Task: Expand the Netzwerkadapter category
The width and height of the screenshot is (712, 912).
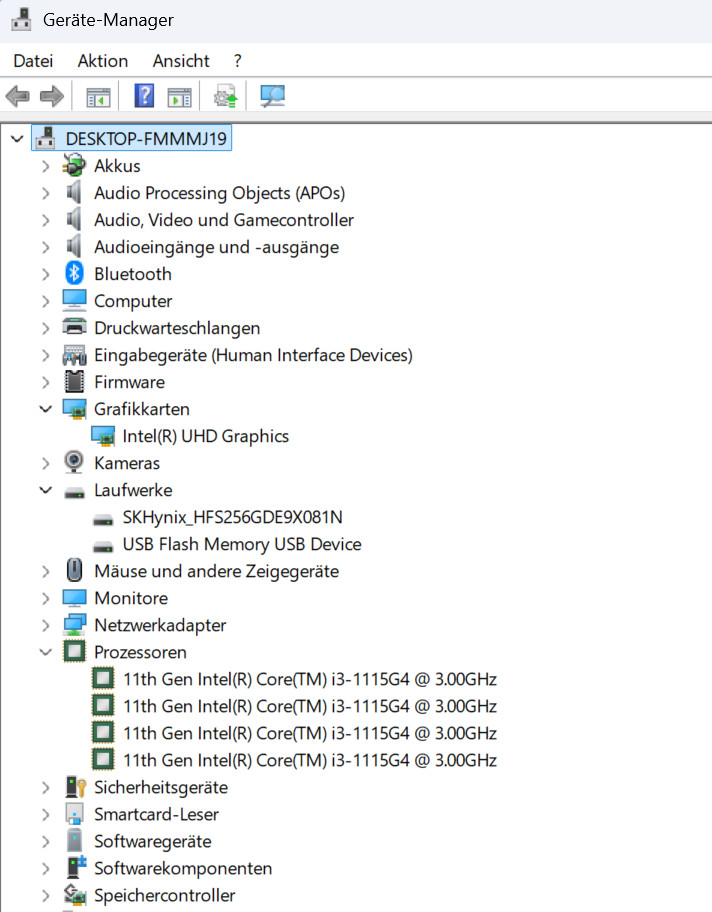Action: [x=45, y=625]
